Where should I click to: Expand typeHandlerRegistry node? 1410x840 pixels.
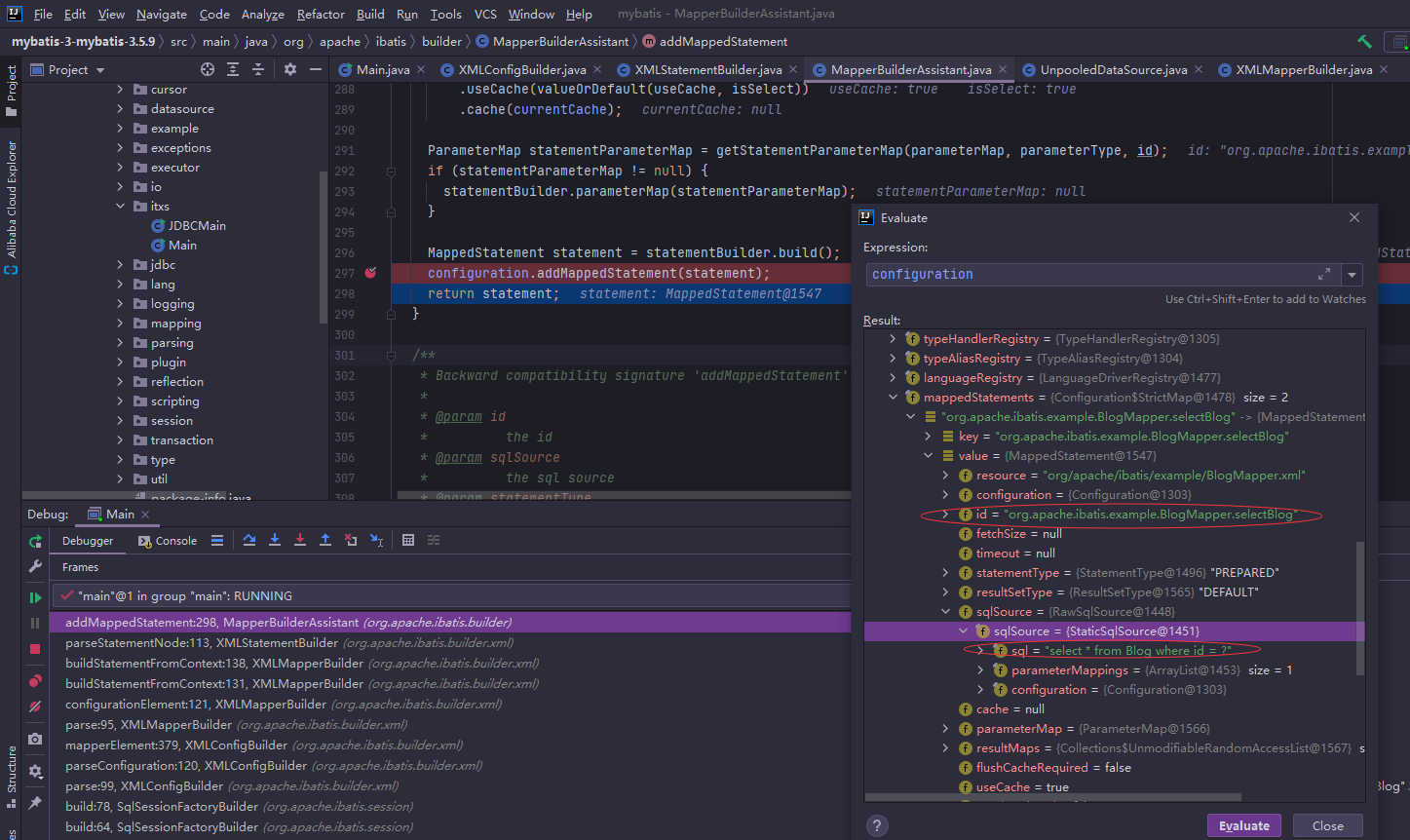point(893,339)
